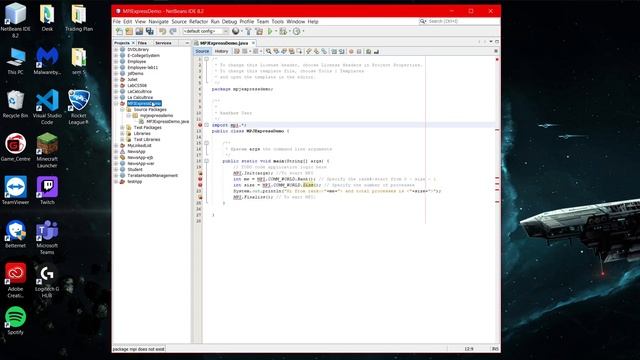
Task: Click the globe browser icon in toolbar
Action: pyautogui.click(x=236, y=31)
